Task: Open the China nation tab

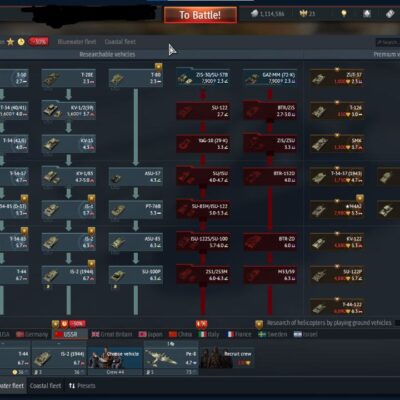Action: coord(180,334)
